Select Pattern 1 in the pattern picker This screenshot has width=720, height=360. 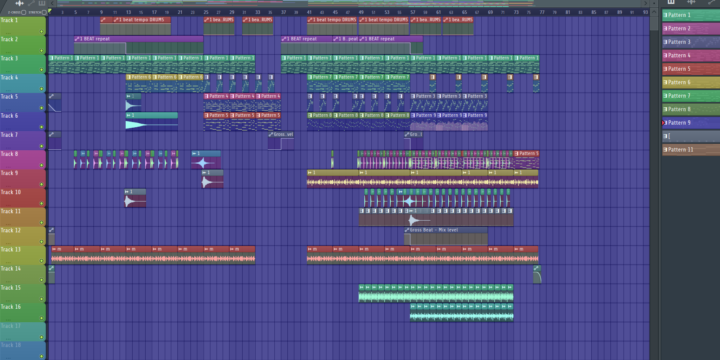(691, 15)
